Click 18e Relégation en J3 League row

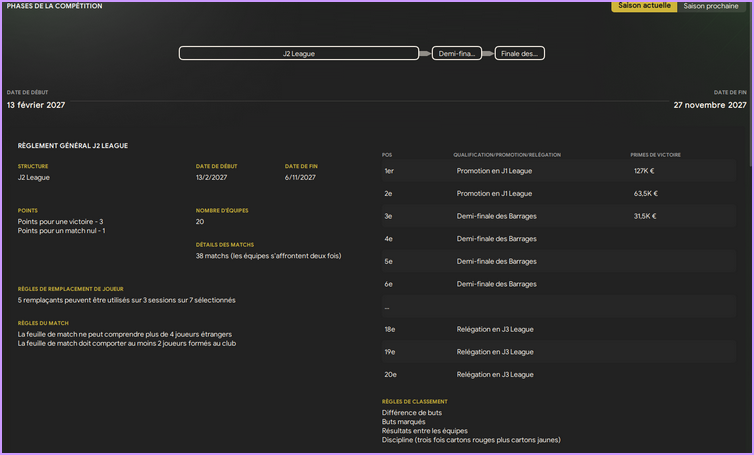click(x=559, y=329)
